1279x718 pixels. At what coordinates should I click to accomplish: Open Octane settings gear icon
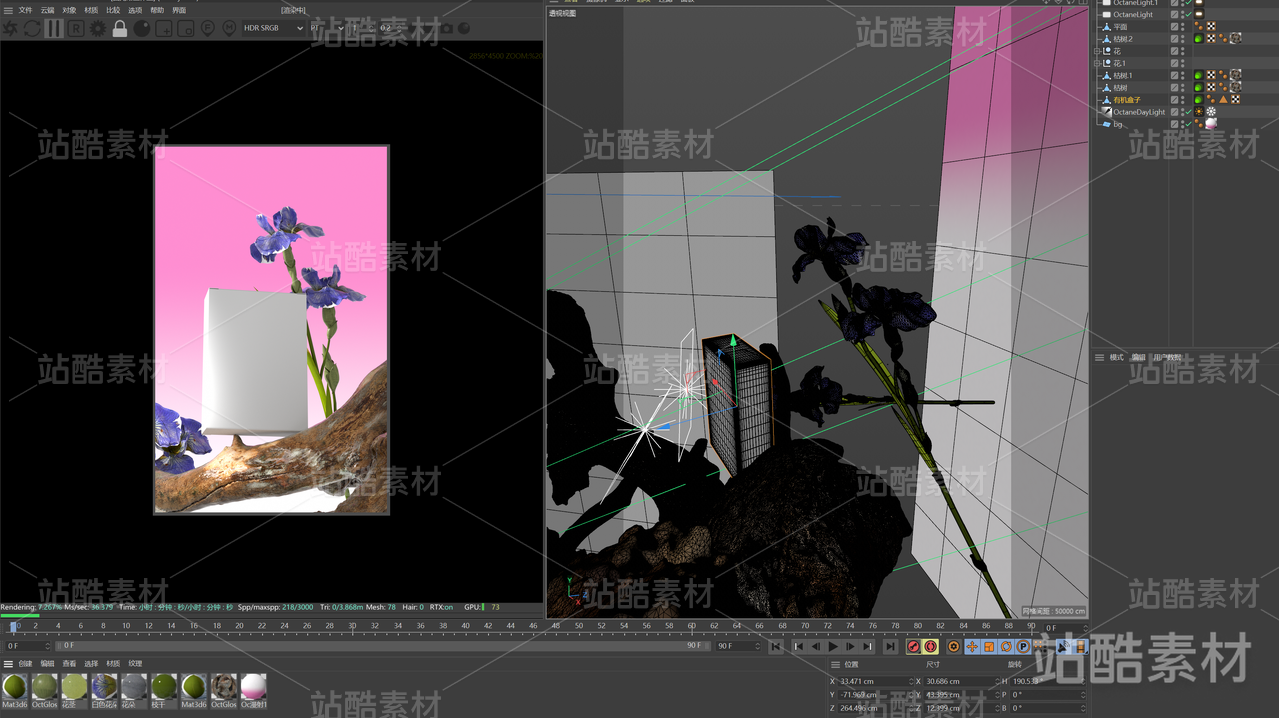[98, 29]
